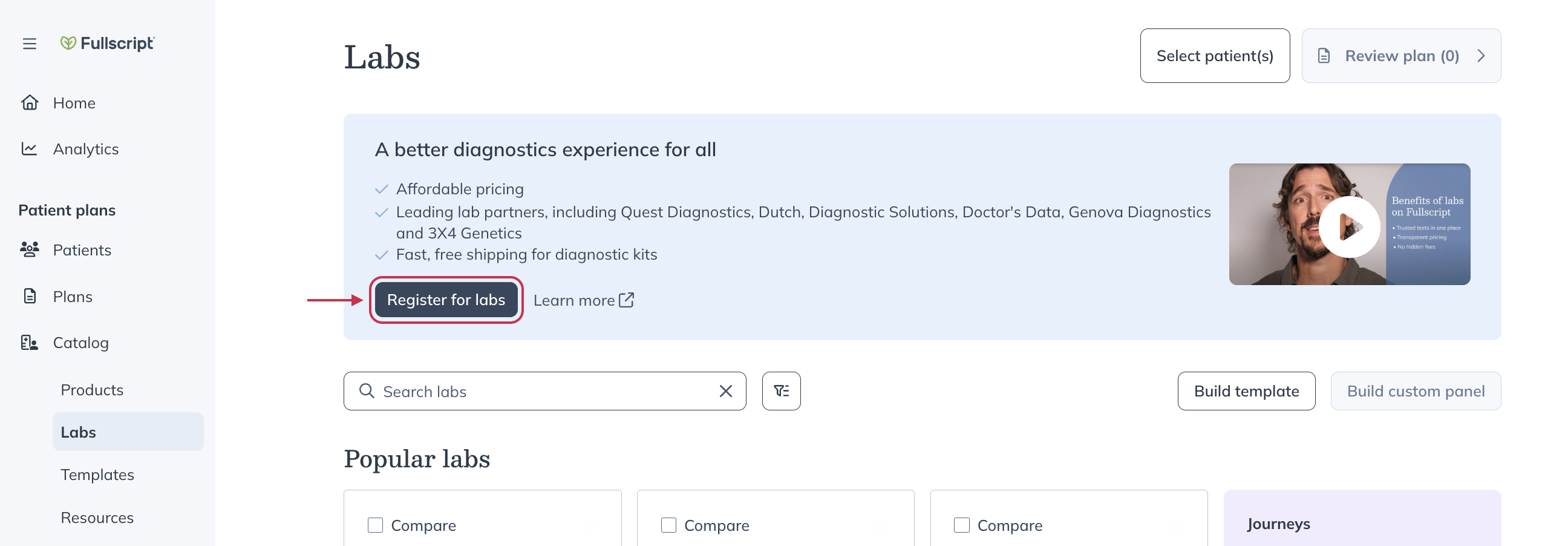This screenshot has width=1568, height=546.
Task: Click the Fullscript logo
Action: point(107,43)
